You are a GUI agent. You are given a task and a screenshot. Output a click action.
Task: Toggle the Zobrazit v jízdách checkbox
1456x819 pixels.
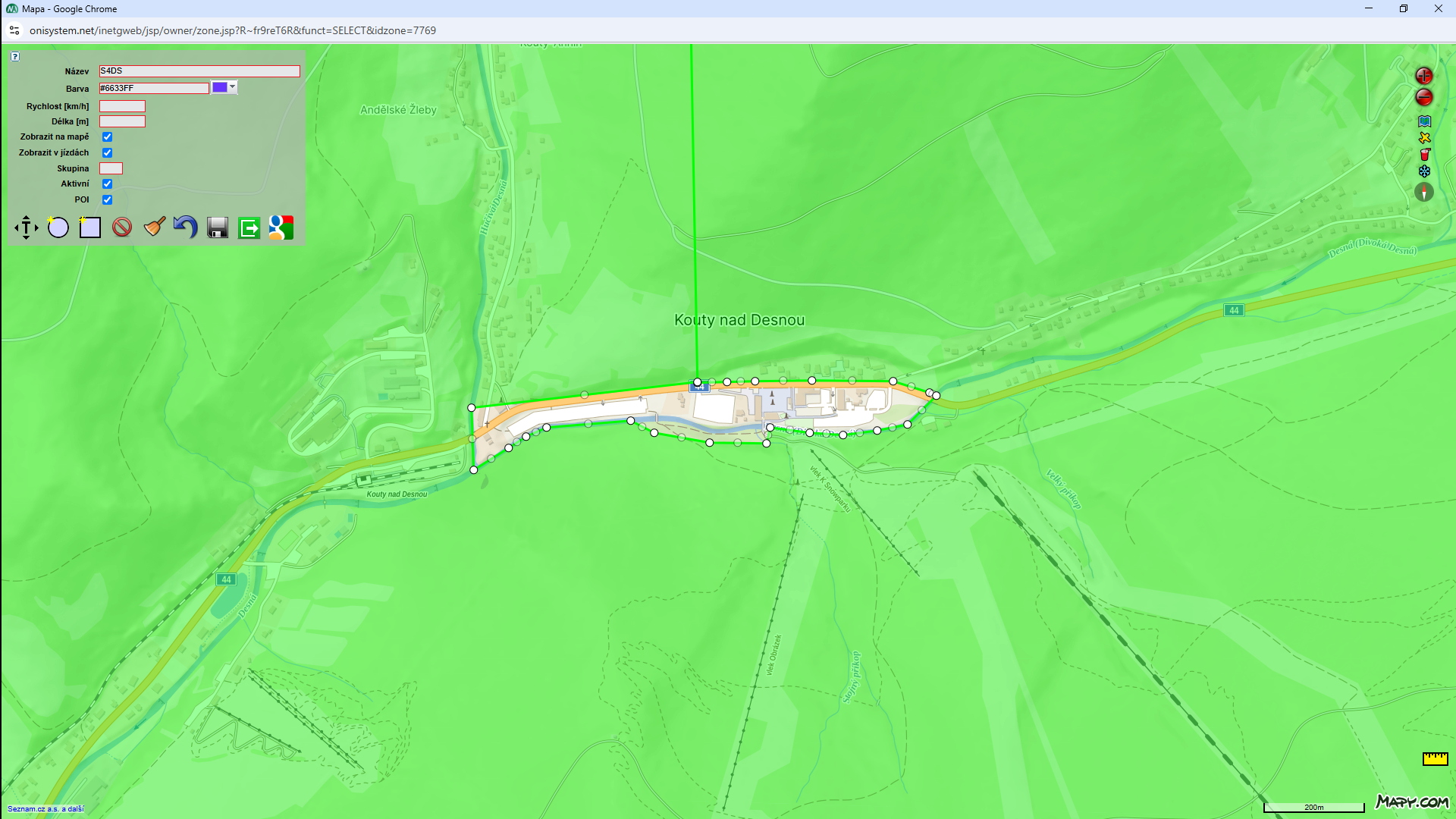coord(107,153)
